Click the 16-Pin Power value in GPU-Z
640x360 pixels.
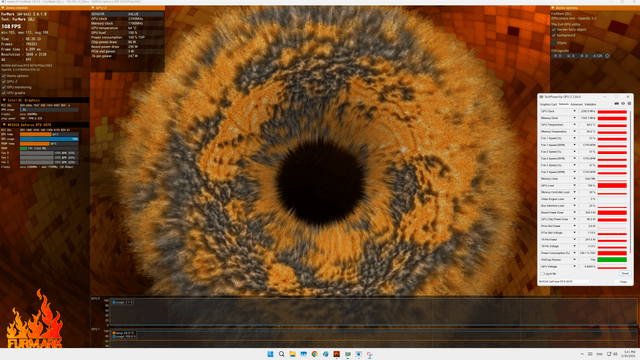point(587,240)
